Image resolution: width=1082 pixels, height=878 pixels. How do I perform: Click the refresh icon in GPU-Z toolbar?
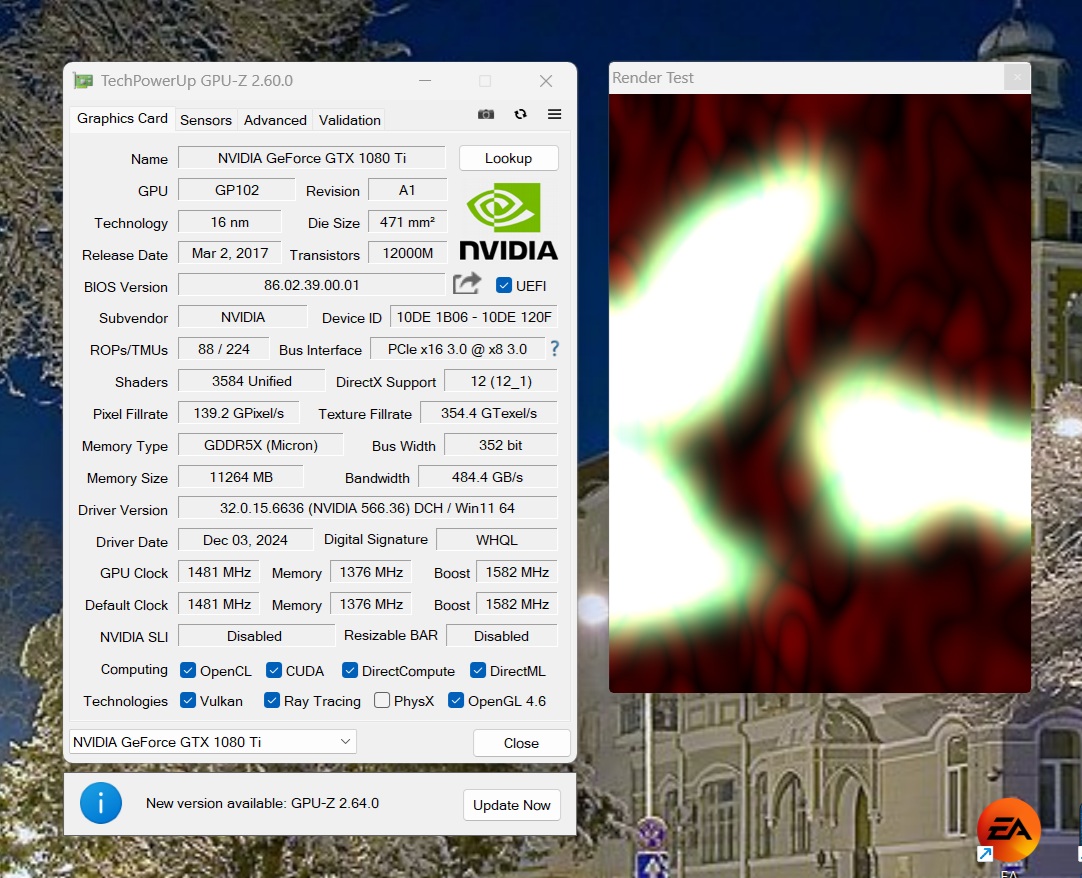pyautogui.click(x=520, y=115)
